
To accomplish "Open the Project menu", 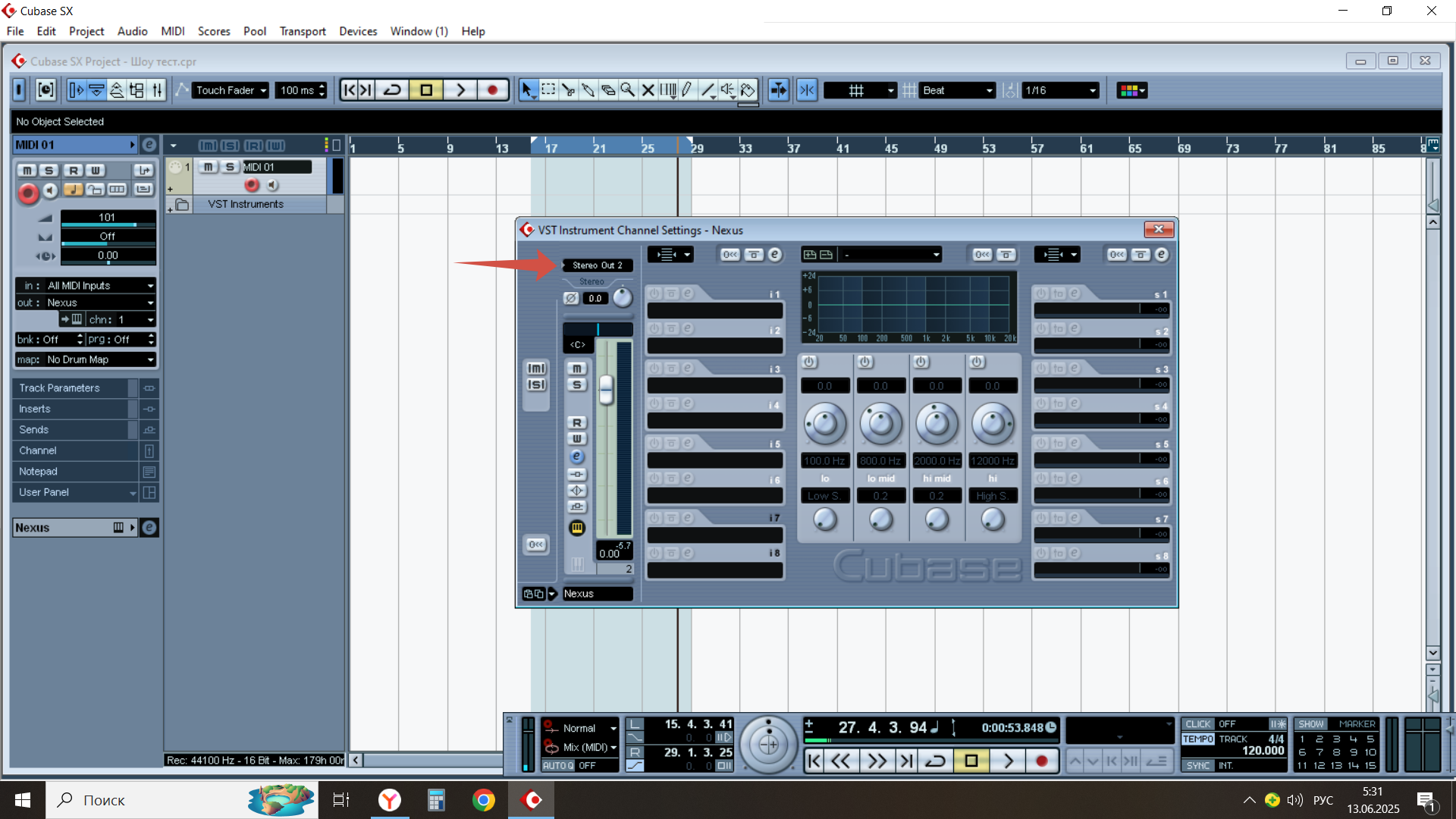I will pos(86,31).
